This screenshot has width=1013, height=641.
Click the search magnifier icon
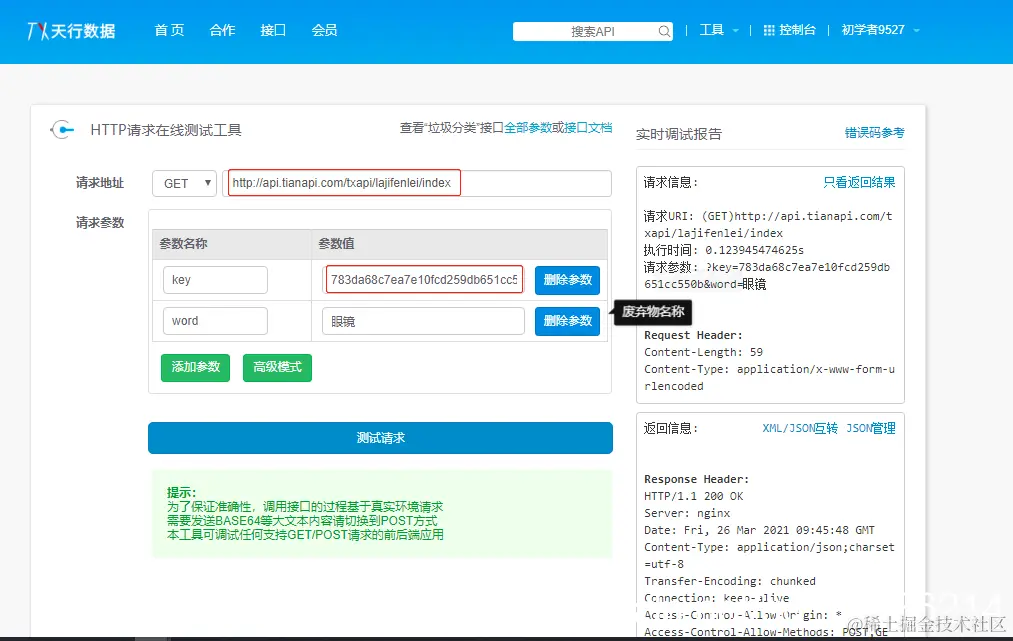point(664,31)
